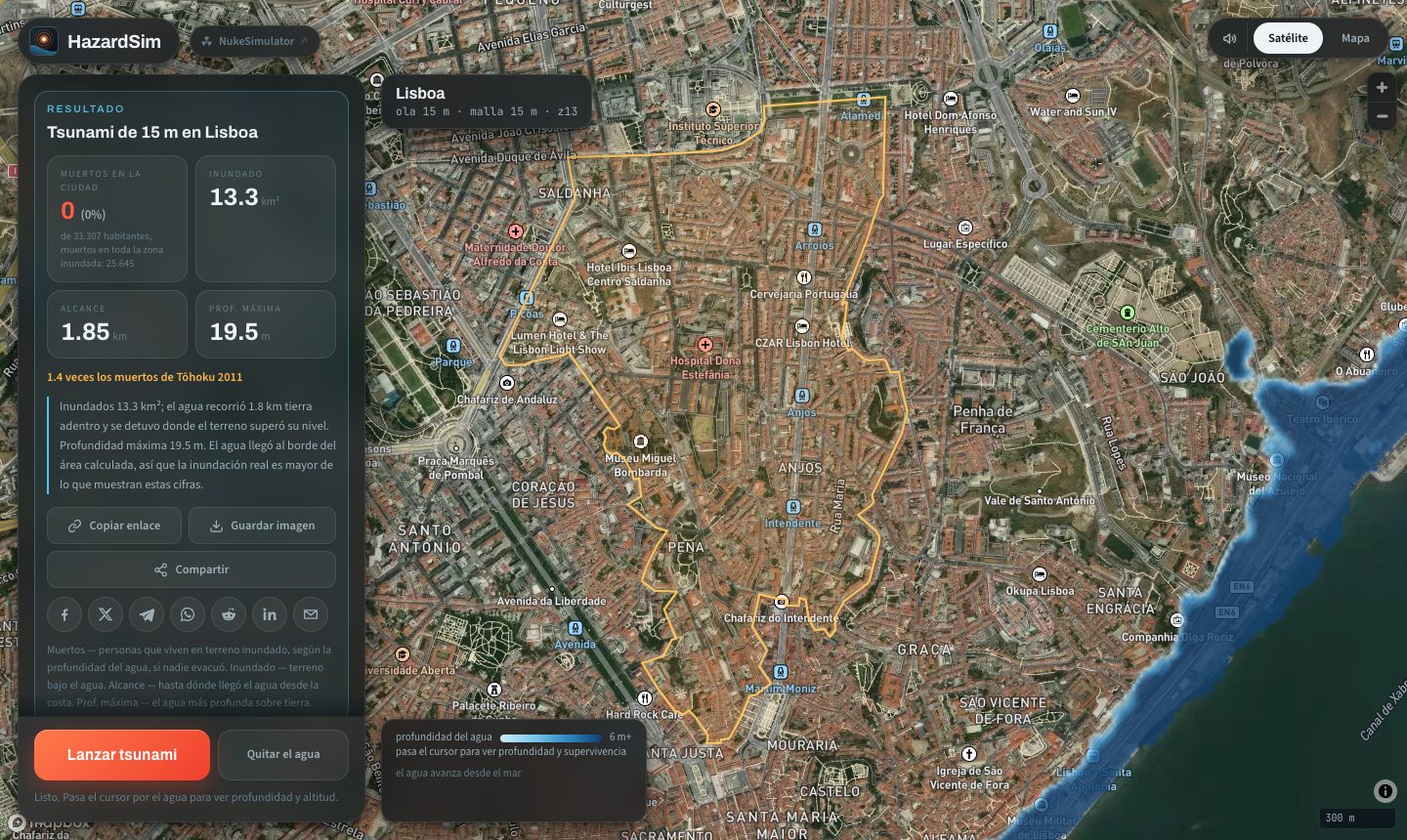
Task: Share result on Reddit
Action: (229, 614)
